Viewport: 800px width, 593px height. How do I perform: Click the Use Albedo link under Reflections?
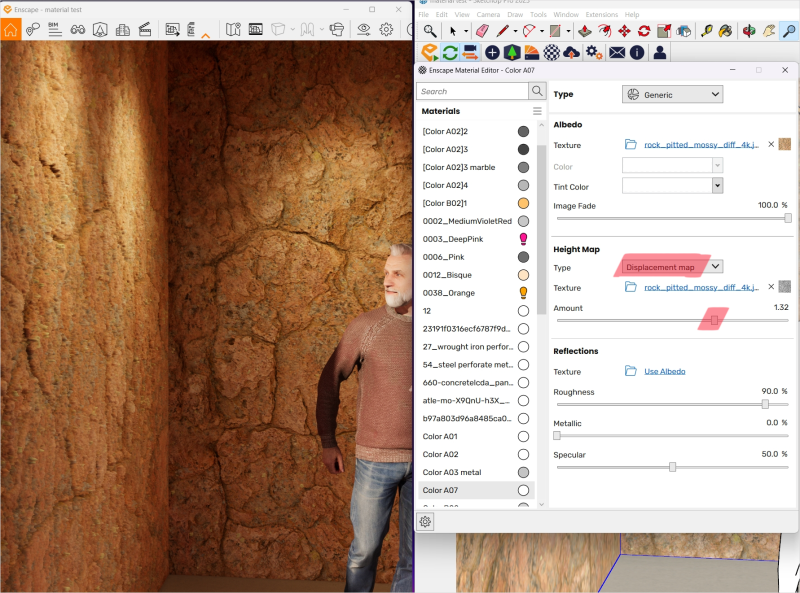(x=664, y=371)
